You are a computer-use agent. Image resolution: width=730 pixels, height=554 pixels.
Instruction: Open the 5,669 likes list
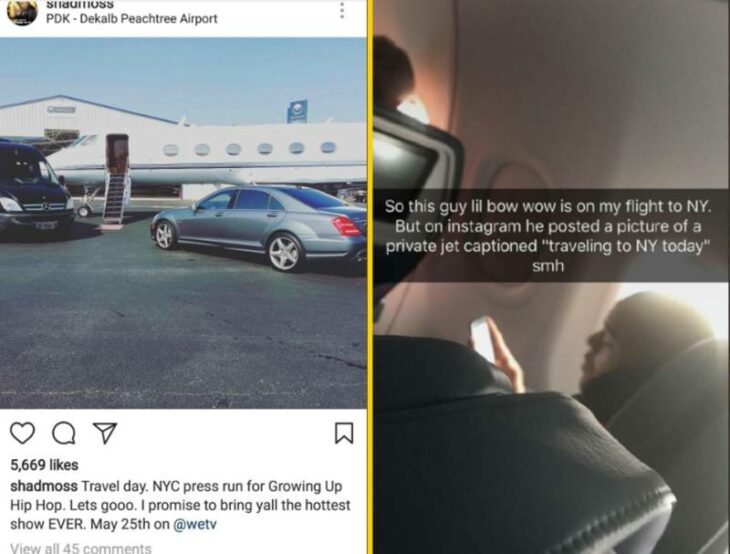pos(44,465)
